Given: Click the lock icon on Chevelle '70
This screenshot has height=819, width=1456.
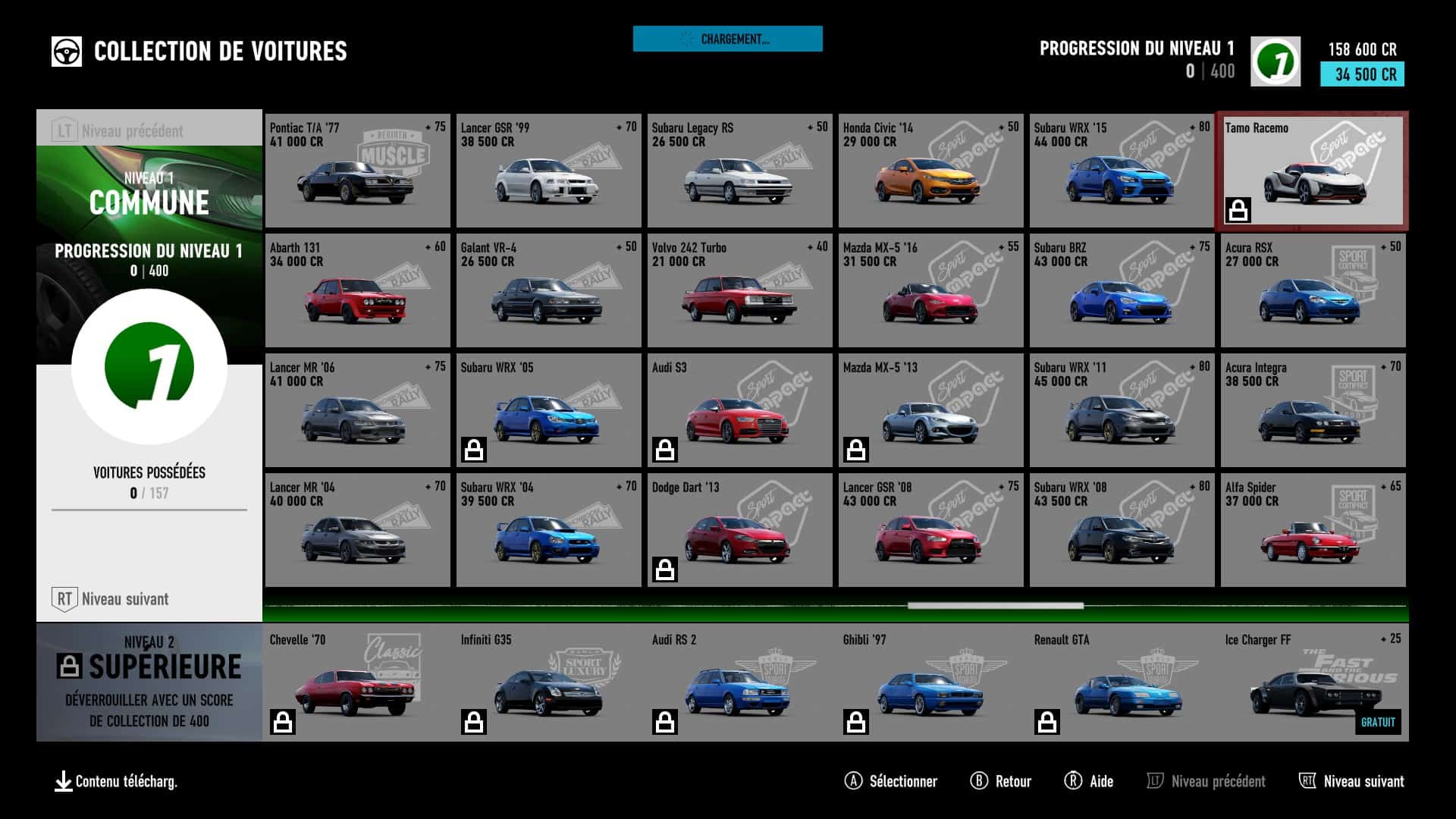Looking at the screenshot, I should [283, 722].
